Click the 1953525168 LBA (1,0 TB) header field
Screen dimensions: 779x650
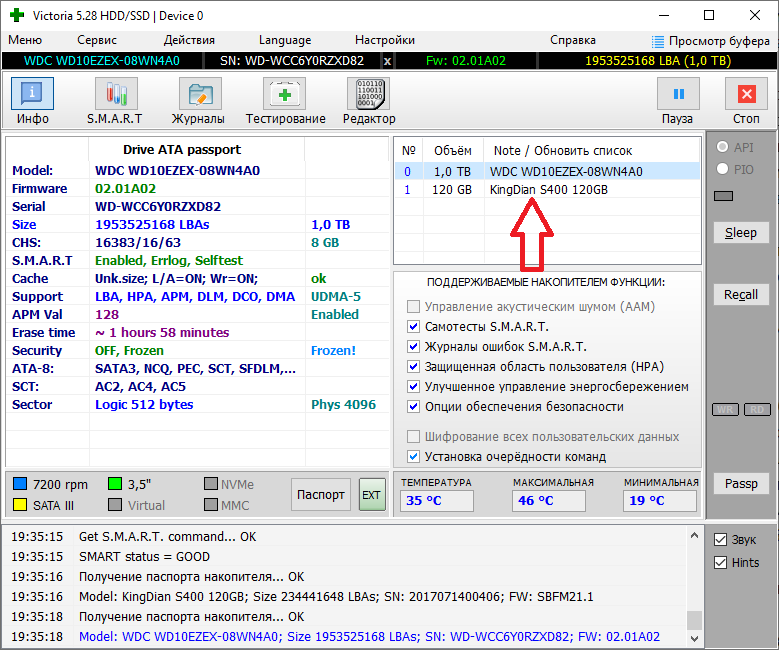(x=657, y=61)
